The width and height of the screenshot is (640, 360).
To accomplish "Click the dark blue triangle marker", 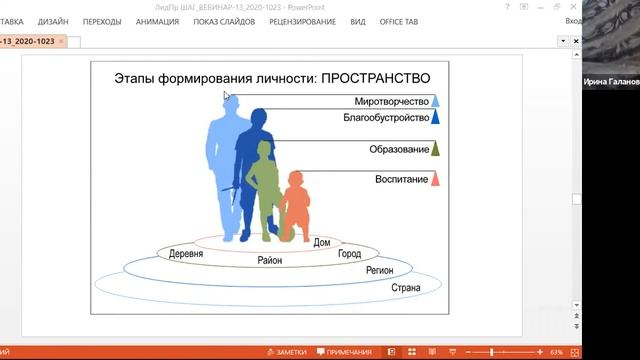I will click(x=436, y=117).
